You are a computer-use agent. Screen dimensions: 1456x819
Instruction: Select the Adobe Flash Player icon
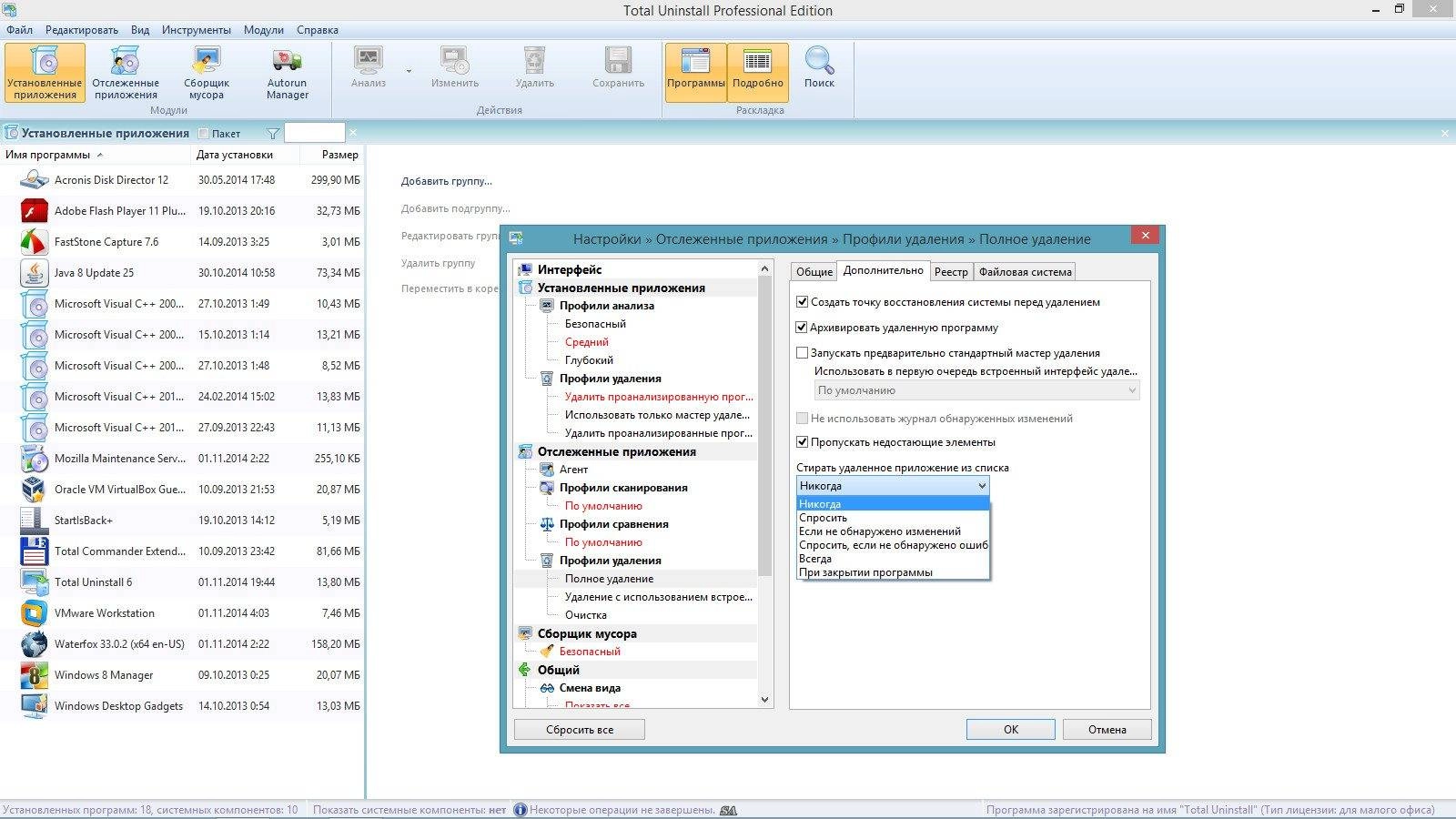point(34,211)
